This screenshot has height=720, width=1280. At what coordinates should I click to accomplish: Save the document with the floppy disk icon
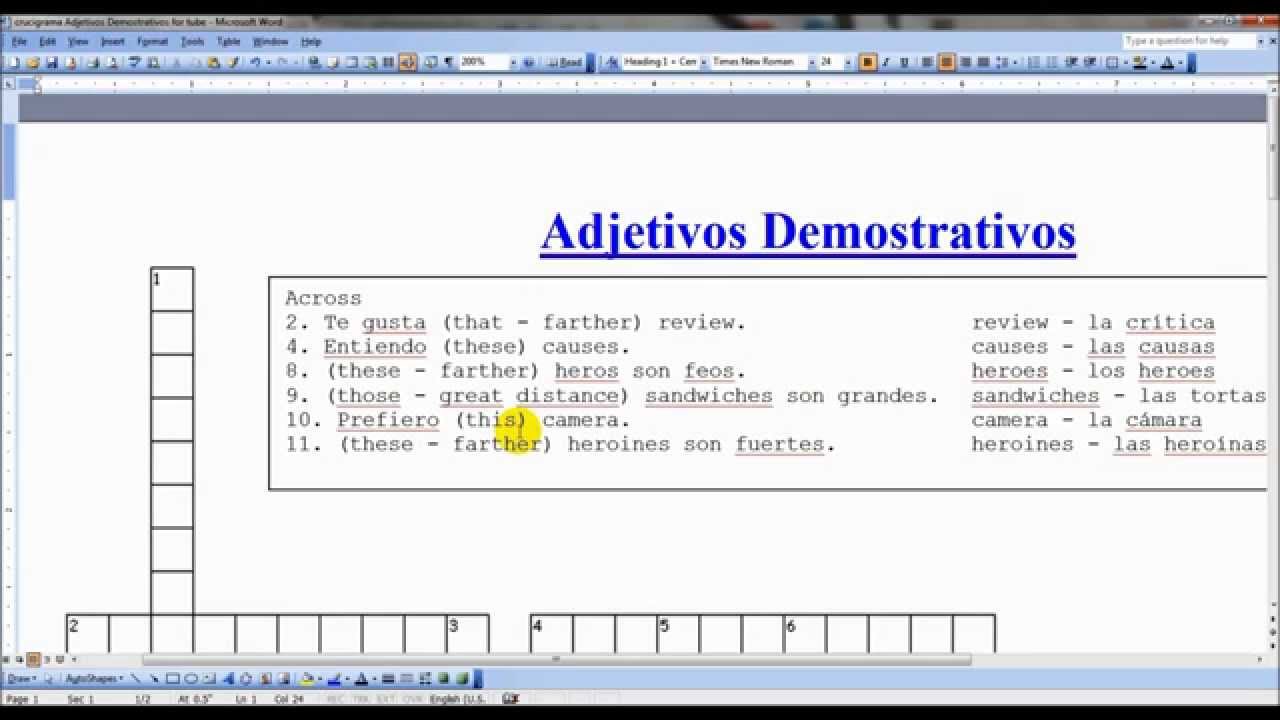point(52,62)
